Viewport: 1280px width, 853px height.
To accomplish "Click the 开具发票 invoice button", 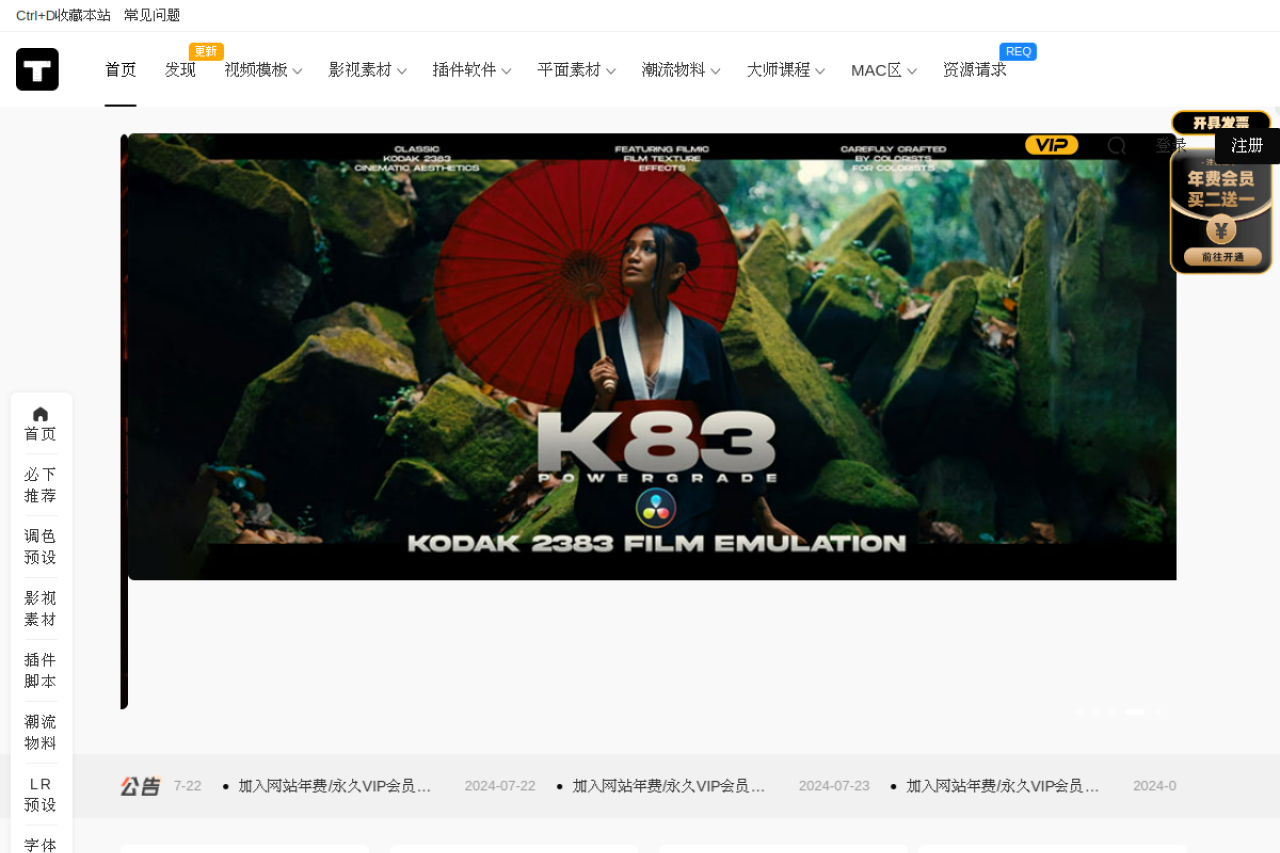I will 1220,123.
